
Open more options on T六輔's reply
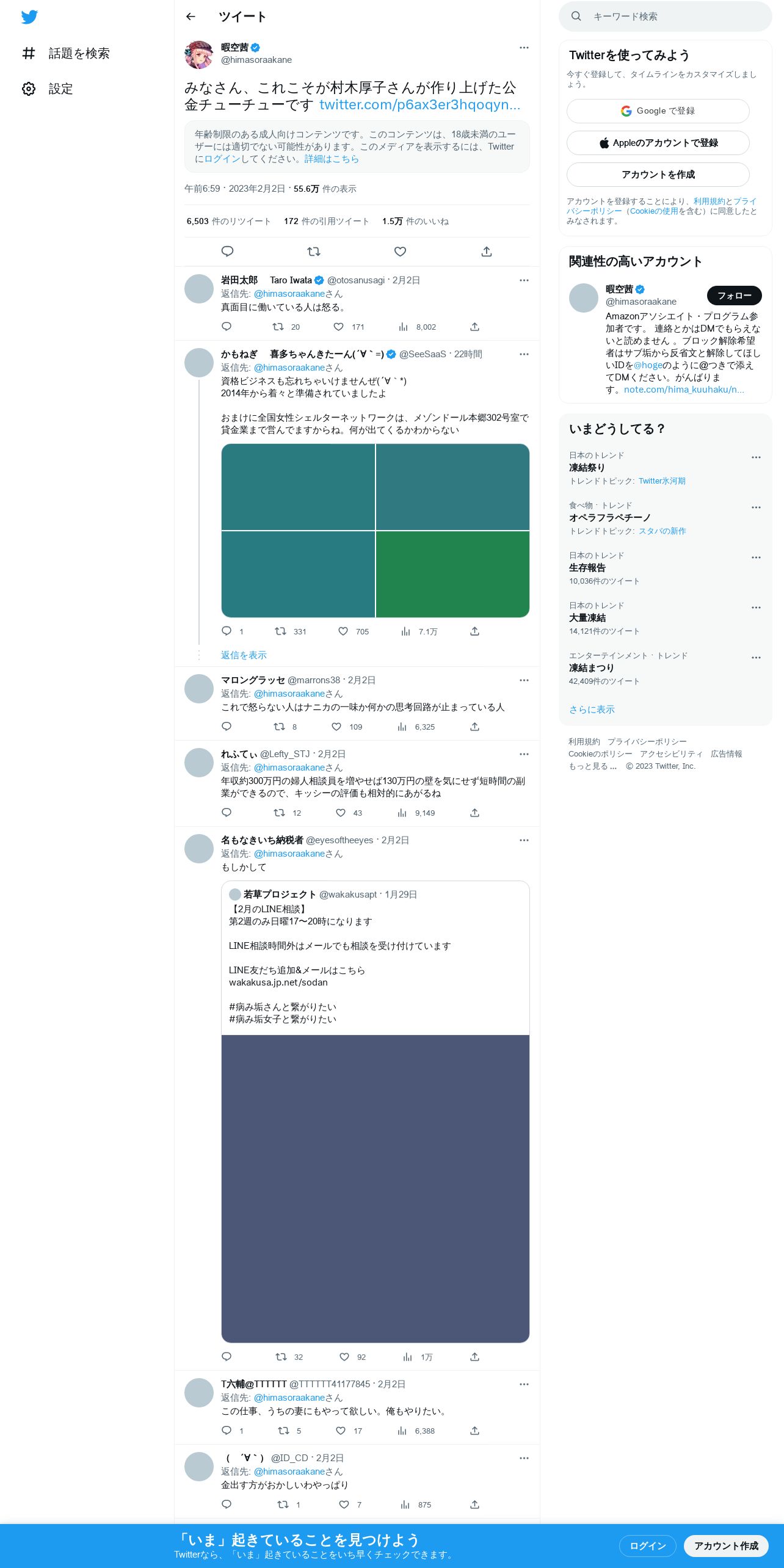click(x=524, y=1384)
